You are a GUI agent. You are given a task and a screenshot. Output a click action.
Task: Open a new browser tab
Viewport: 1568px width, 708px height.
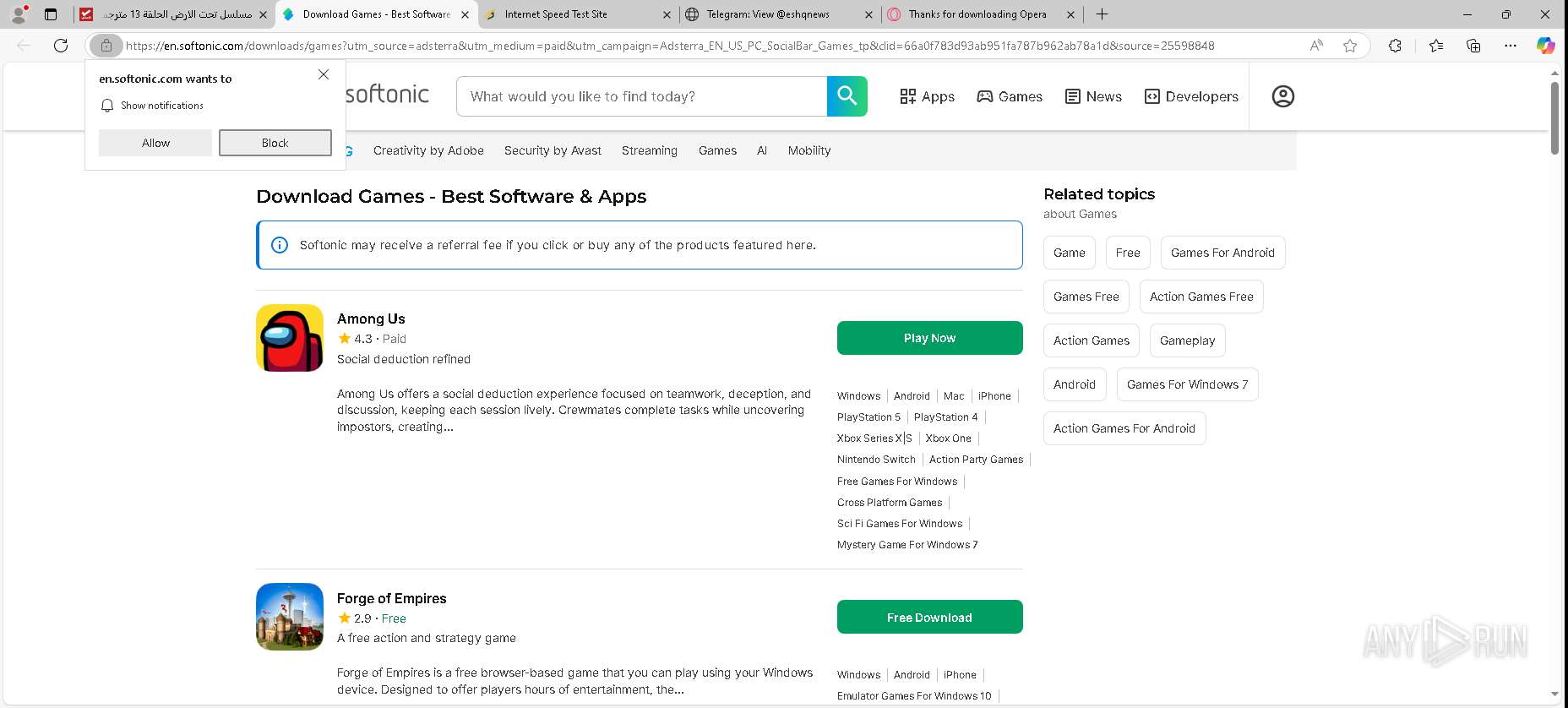pyautogui.click(x=1102, y=14)
